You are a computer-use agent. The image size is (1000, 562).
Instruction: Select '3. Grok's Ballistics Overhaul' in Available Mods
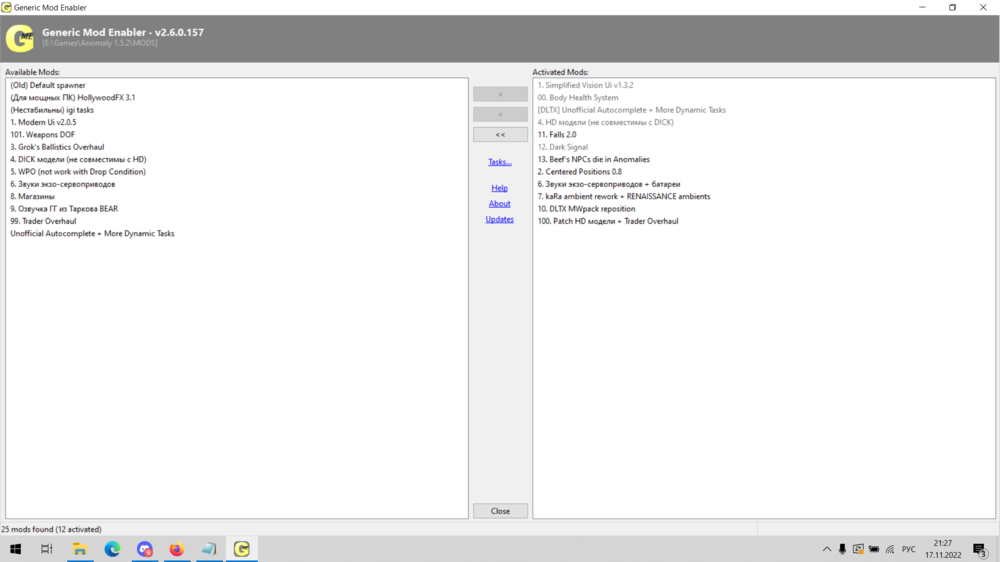point(57,147)
